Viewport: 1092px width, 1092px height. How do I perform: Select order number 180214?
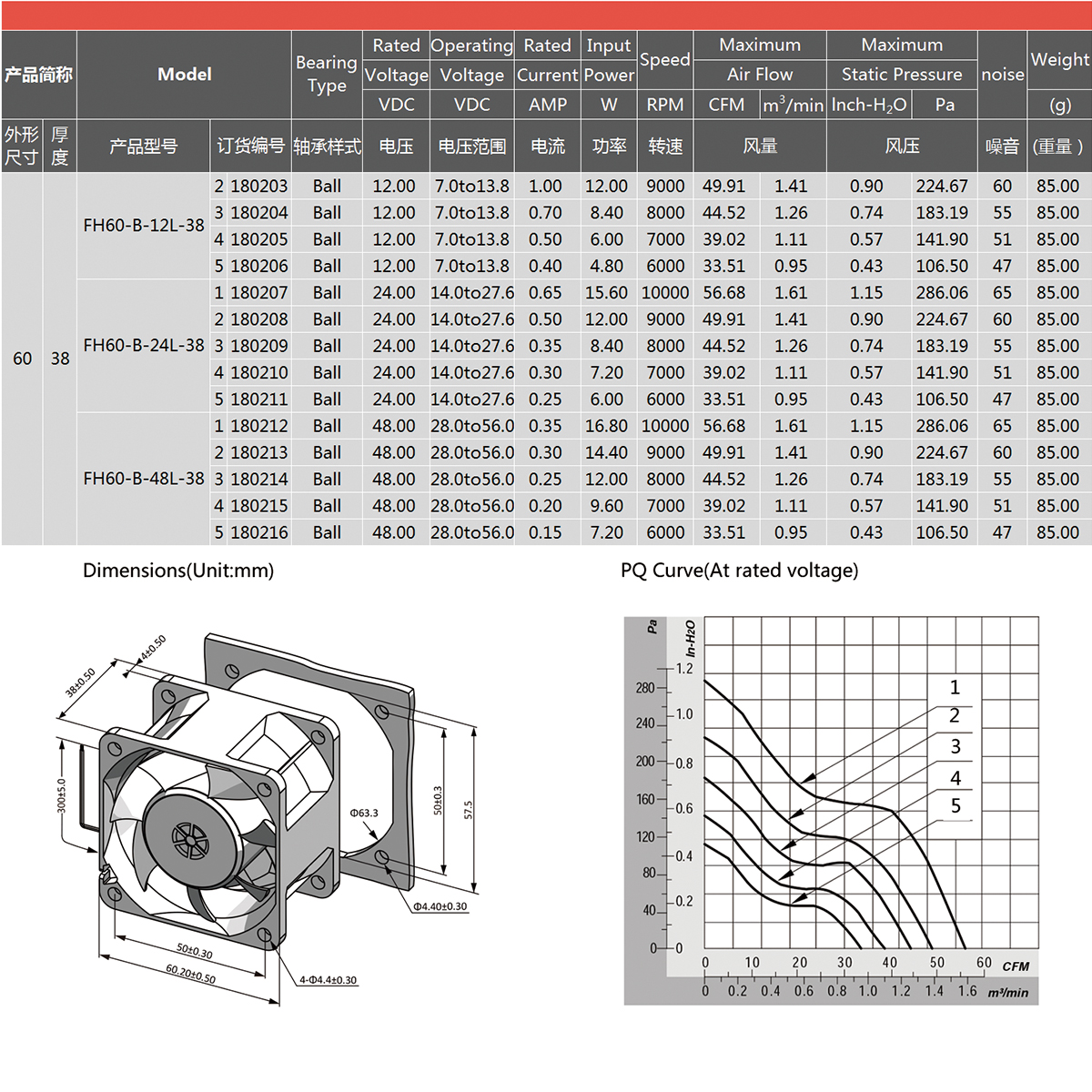259,479
